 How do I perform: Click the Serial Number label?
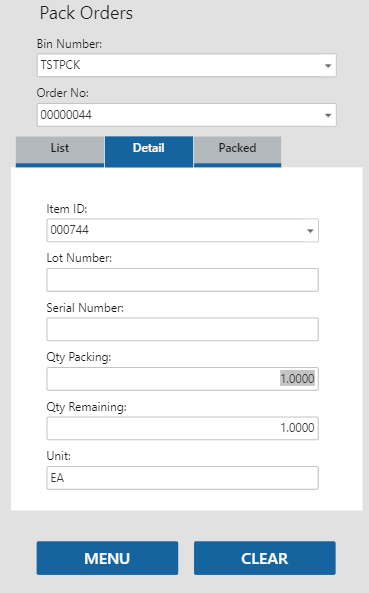pyautogui.click(x=85, y=308)
